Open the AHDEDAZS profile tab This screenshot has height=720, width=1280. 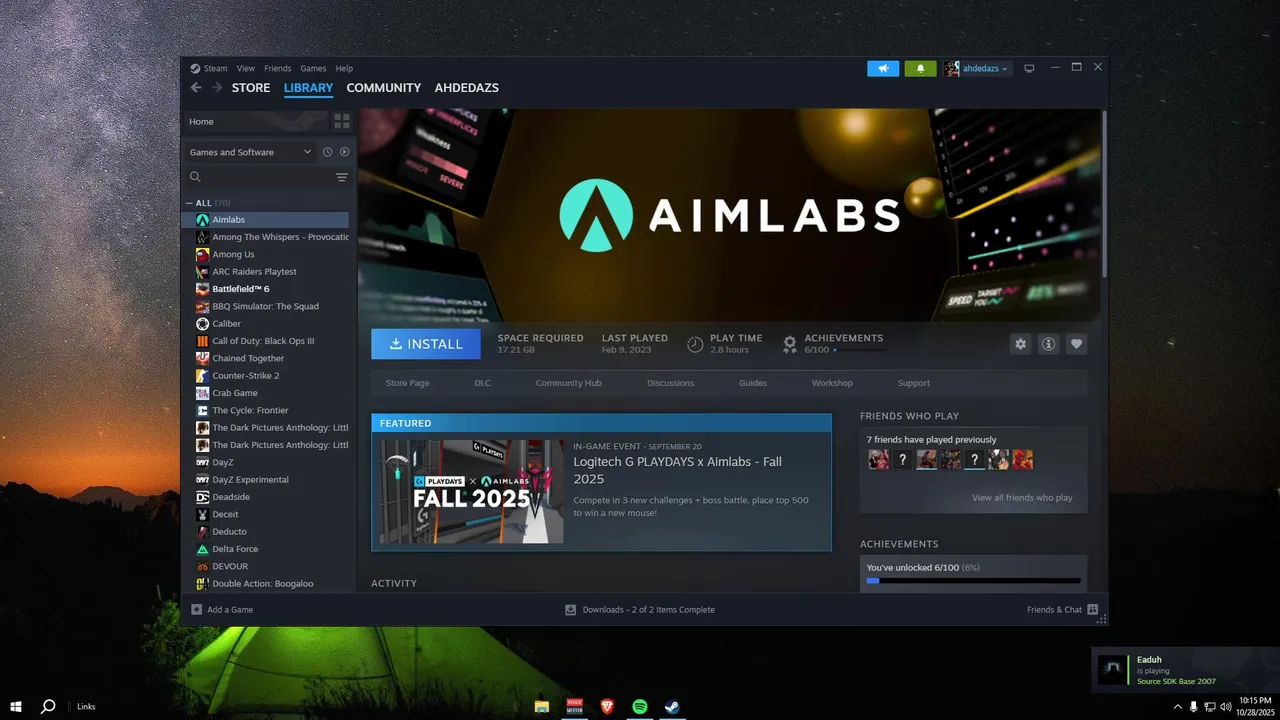[466, 88]
